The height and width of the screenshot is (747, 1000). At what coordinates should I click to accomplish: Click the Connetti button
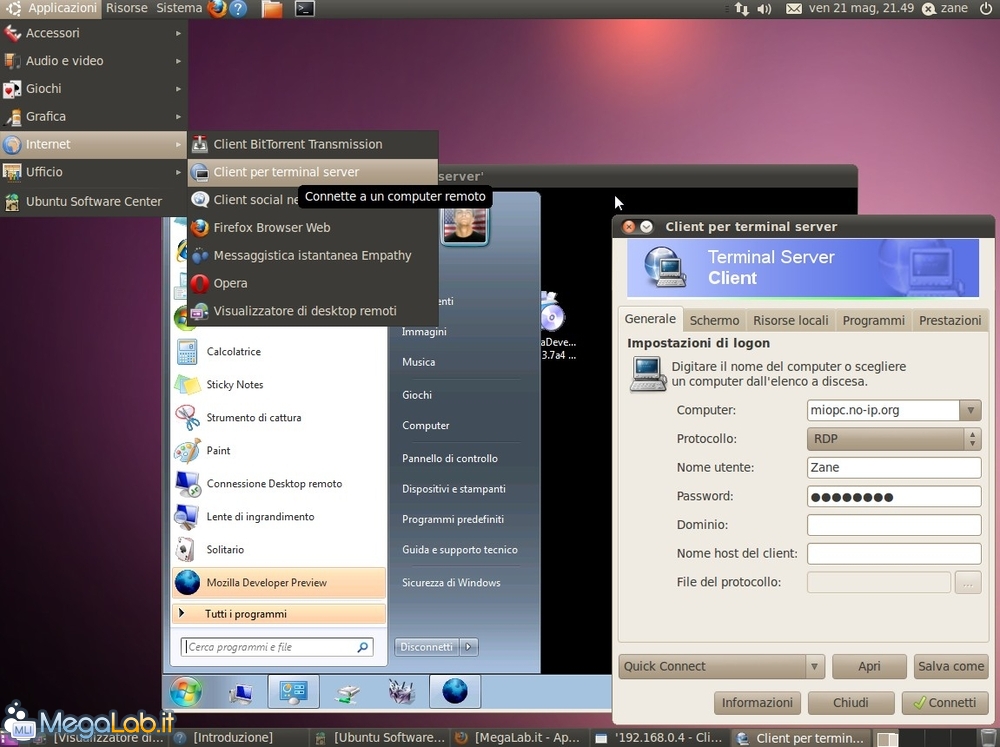tap(945, 703)
